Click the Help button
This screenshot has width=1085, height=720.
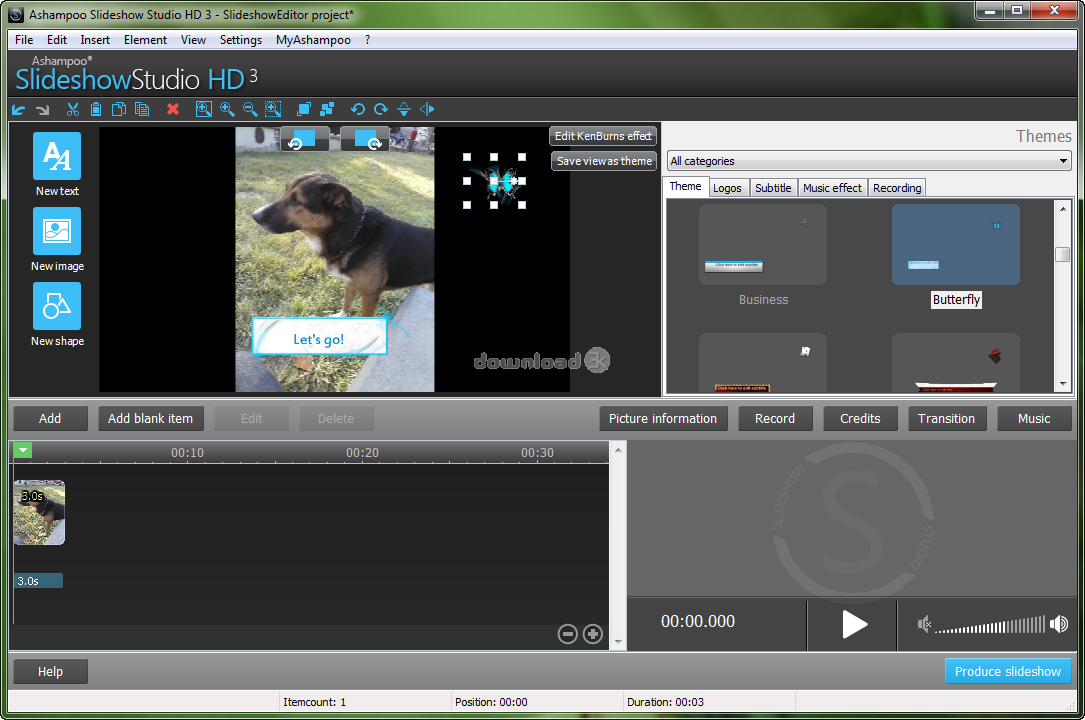pyautogui.click(x=50, y=672)
